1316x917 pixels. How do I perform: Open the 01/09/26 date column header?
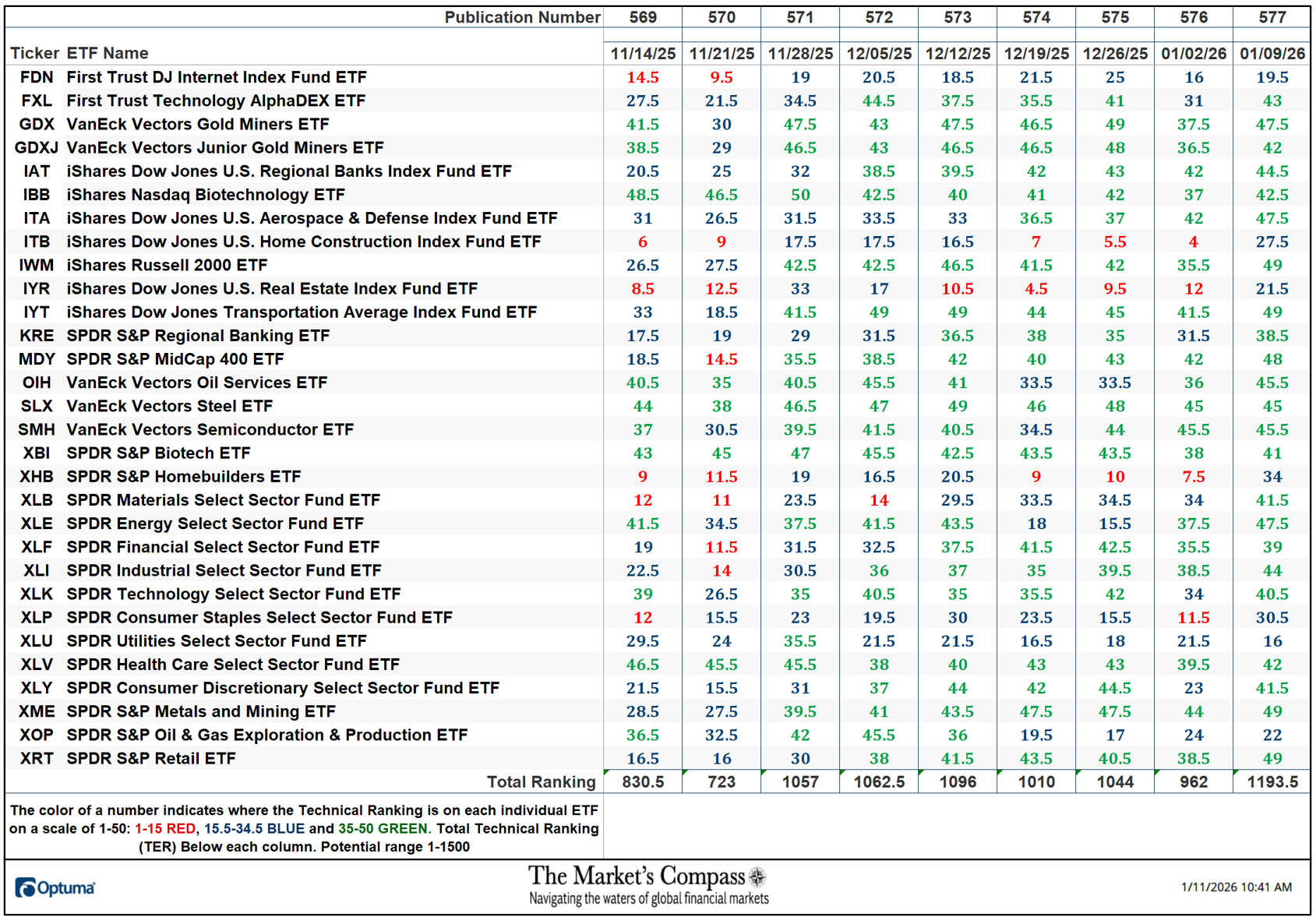[1272, 53]
